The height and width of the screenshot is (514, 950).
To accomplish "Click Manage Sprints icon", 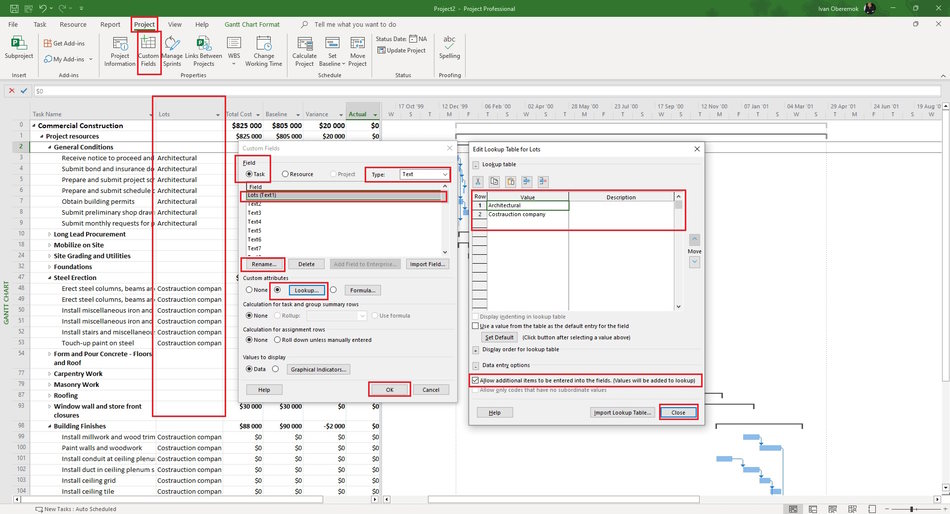I will point(172,44).
